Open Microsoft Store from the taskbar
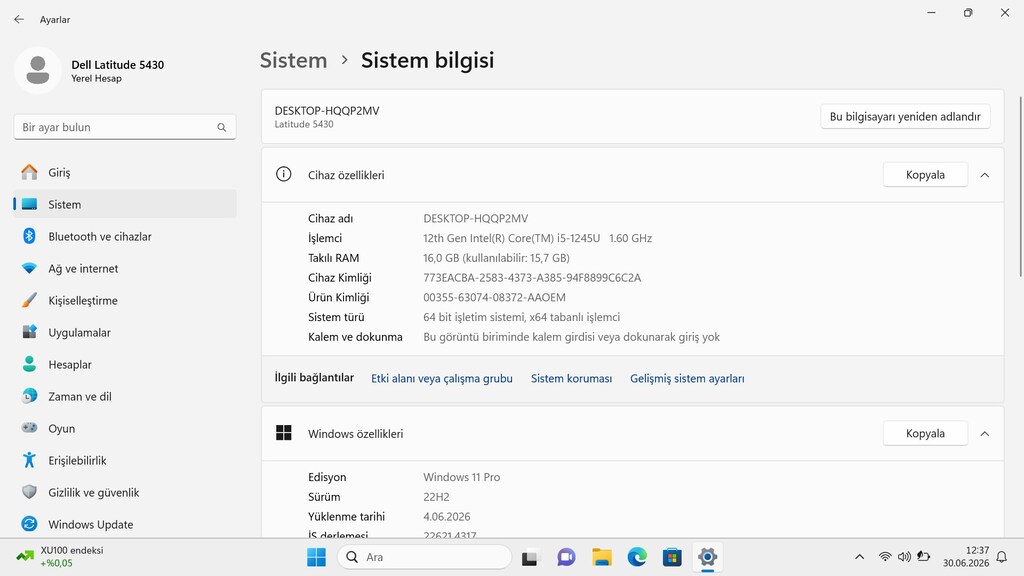Image resolution: width=1024 pixels, height=576 pixels. tap(672, 557)
